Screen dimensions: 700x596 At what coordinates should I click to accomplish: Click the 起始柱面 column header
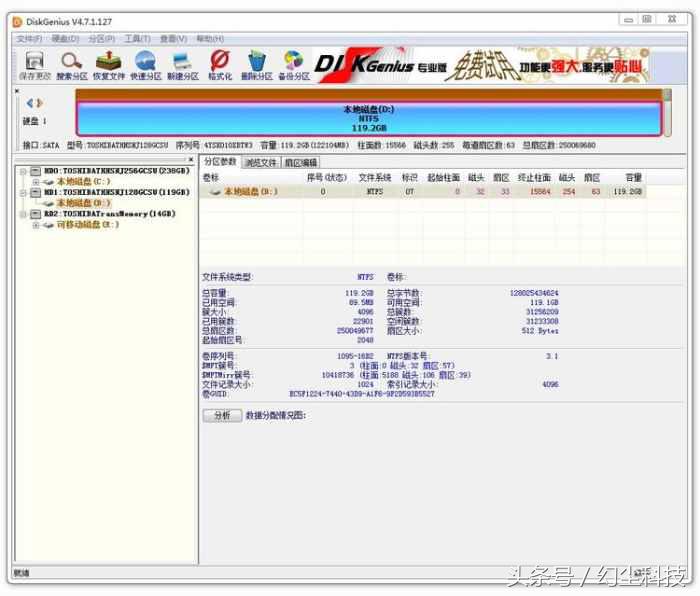(x=443, y=178)
